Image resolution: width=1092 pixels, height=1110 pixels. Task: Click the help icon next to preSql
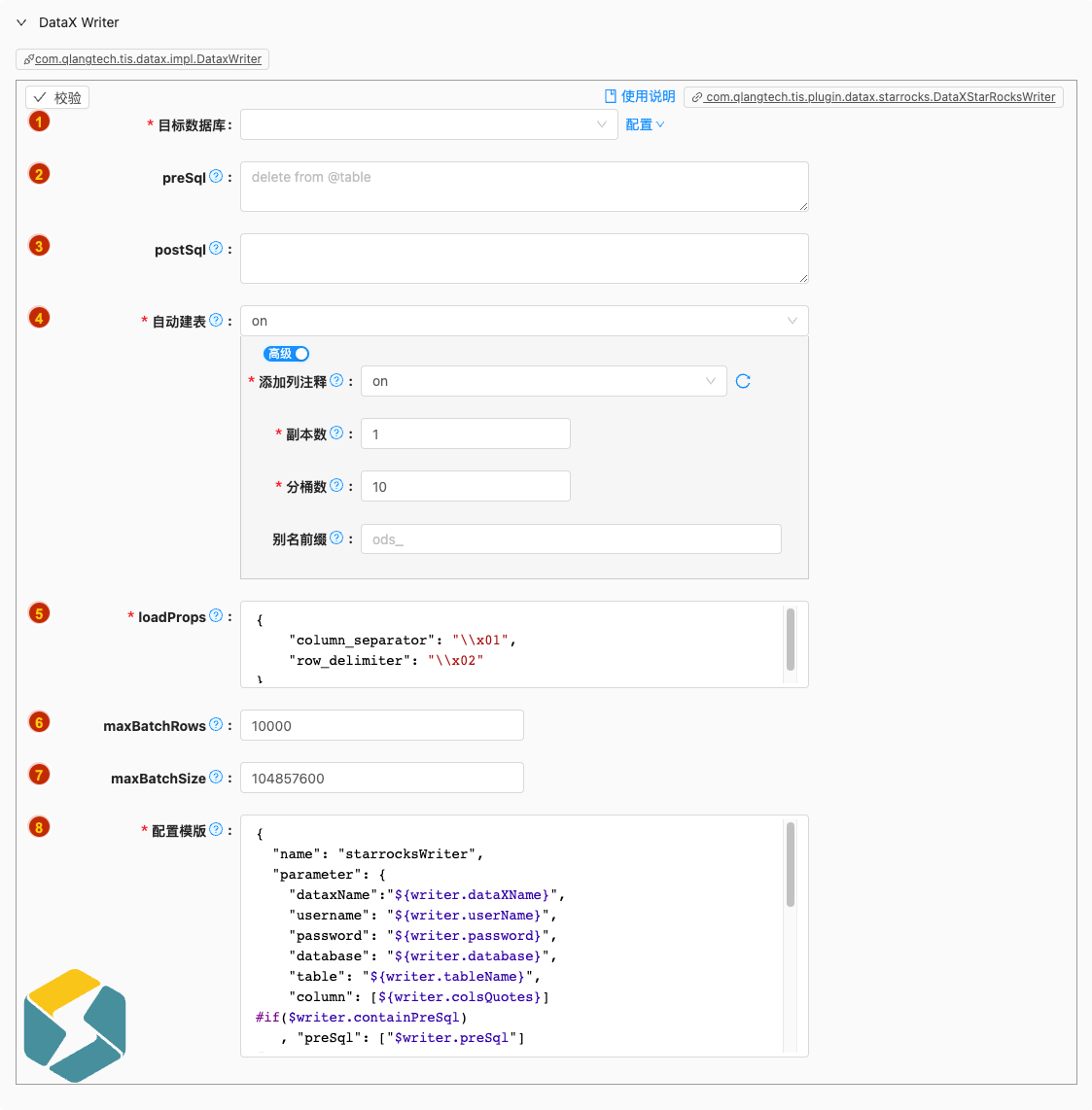(216, 177)
